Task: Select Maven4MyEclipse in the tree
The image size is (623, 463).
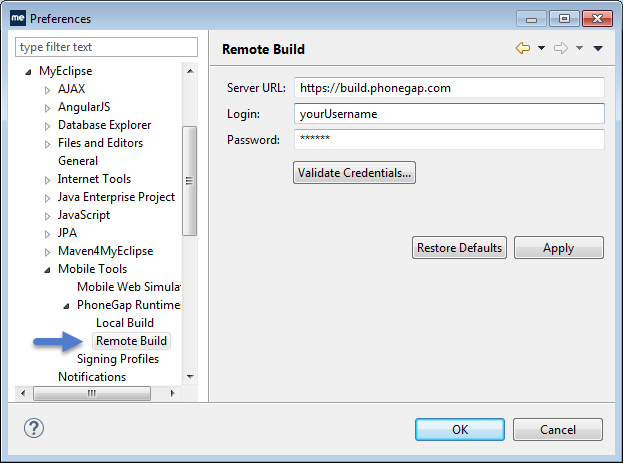Action: pos(105,251)
